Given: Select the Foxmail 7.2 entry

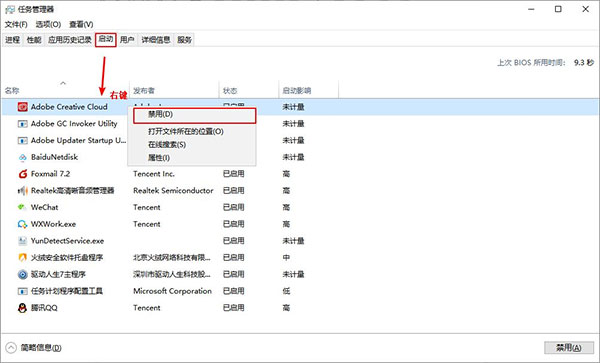Looking at the screenshot, I should coord(51,174).
